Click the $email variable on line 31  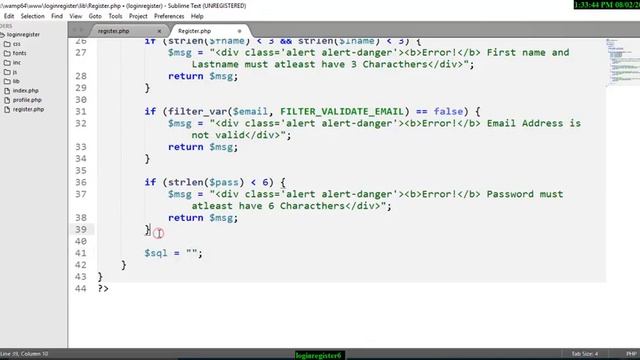[x=250, y=111]
